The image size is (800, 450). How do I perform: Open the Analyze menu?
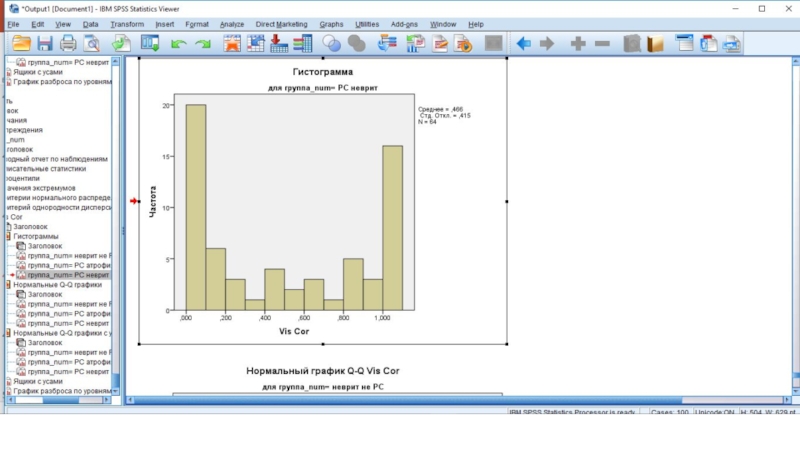(x=231, y=23)
